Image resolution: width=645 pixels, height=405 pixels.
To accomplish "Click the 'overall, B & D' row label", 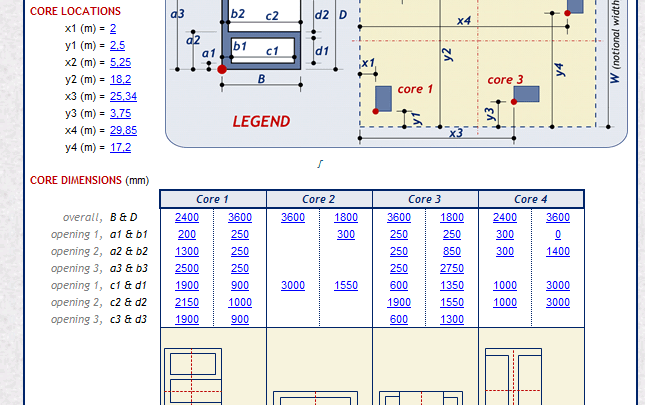I will tap(100, 217).
